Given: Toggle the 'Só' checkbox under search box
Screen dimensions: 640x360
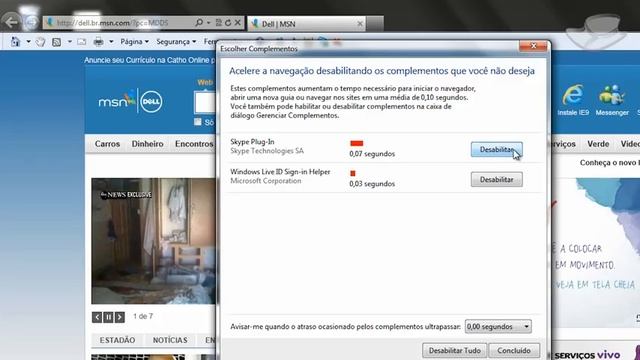Looking at the screenshot, I should [198, 122].
